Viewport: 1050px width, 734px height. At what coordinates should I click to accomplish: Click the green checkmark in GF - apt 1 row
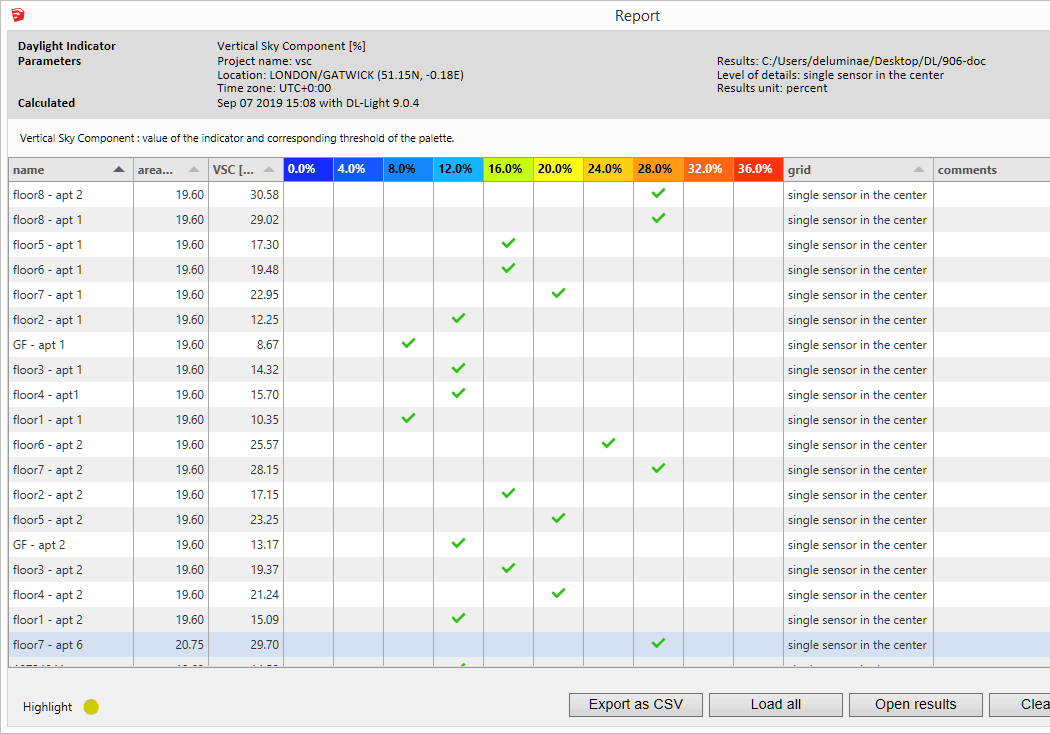point(408,343)
